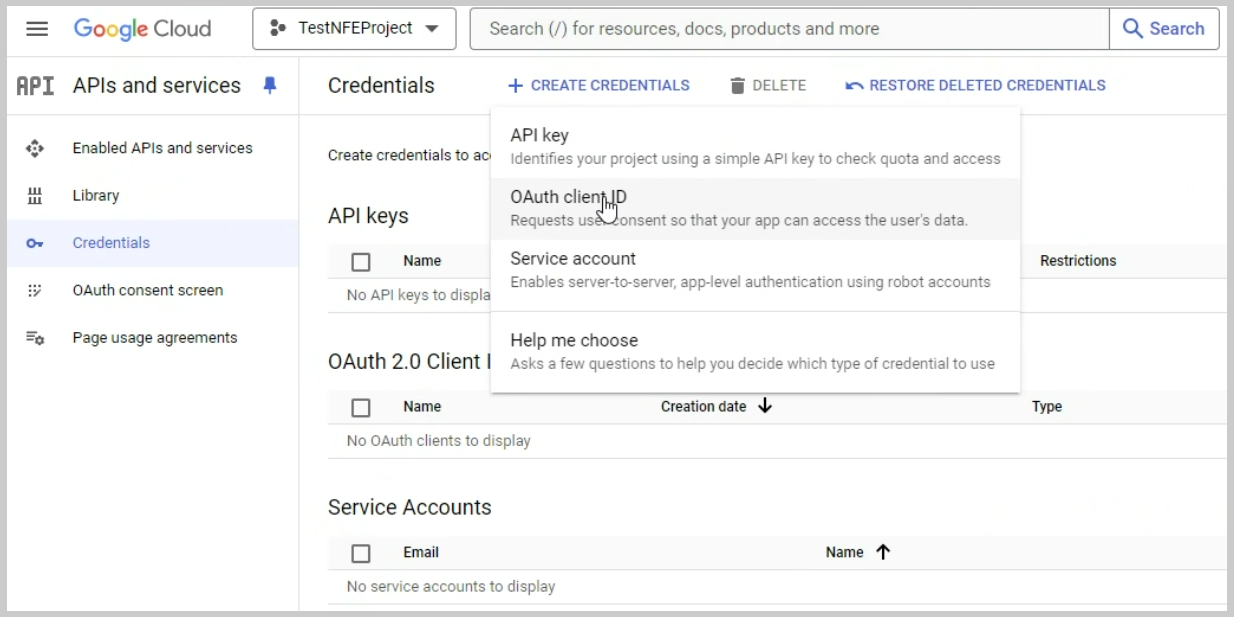Click the project icon beside TestNFEProject
The image size is (1234, 617).
278,29
